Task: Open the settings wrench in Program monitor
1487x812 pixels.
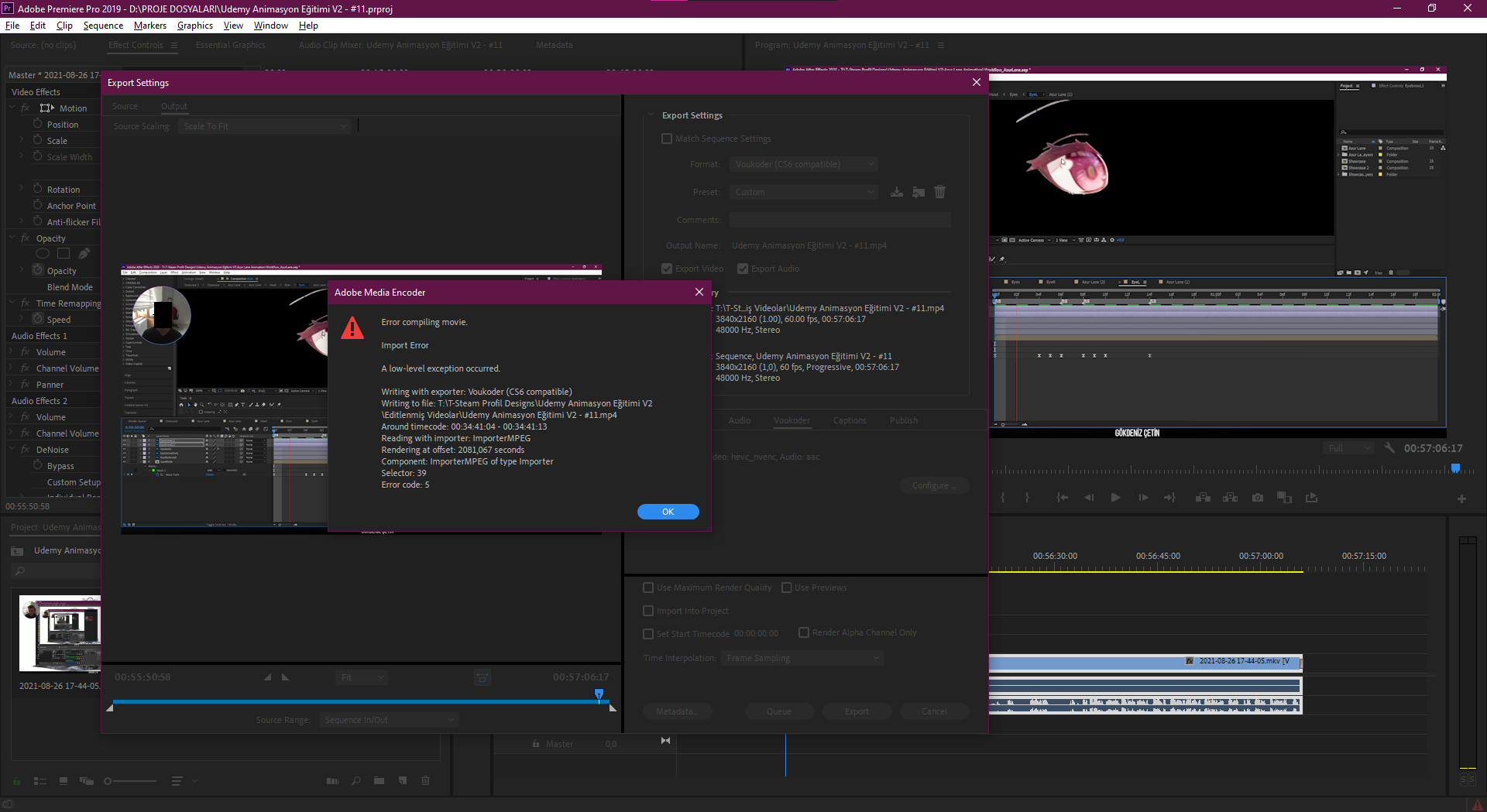Action: tap(1389, 448)
